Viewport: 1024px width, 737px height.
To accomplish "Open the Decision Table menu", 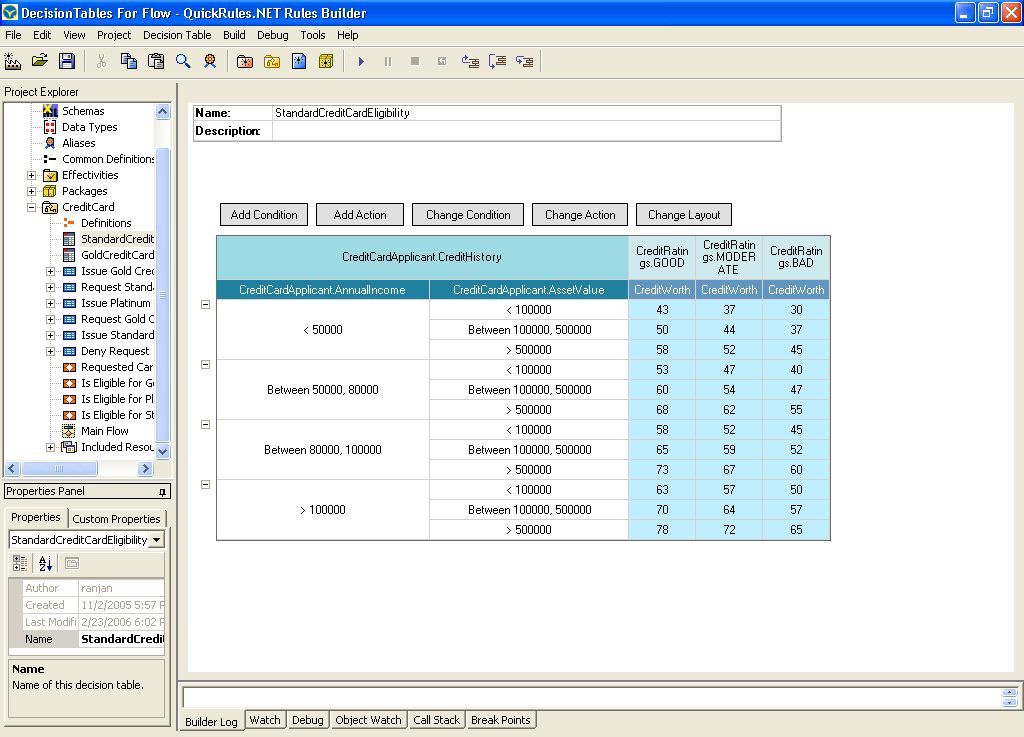I will 177,35.
